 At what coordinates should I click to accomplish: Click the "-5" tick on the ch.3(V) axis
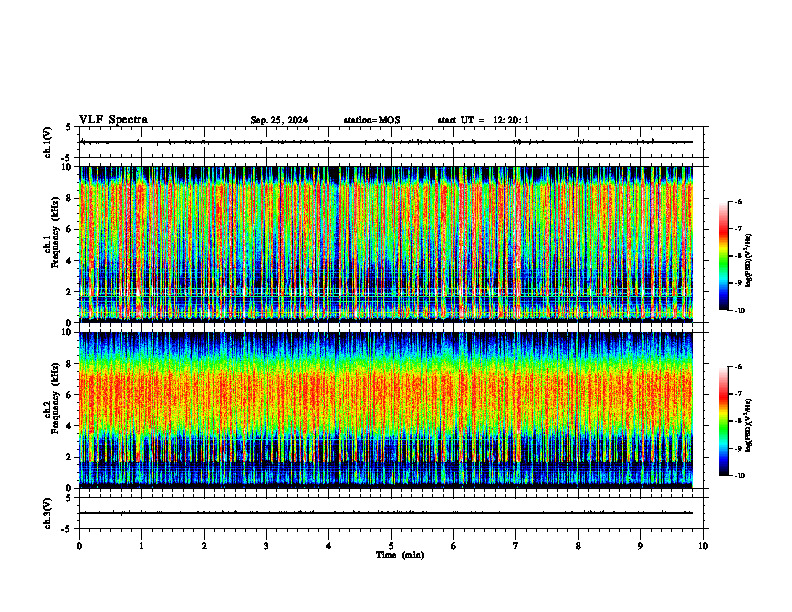67,529
